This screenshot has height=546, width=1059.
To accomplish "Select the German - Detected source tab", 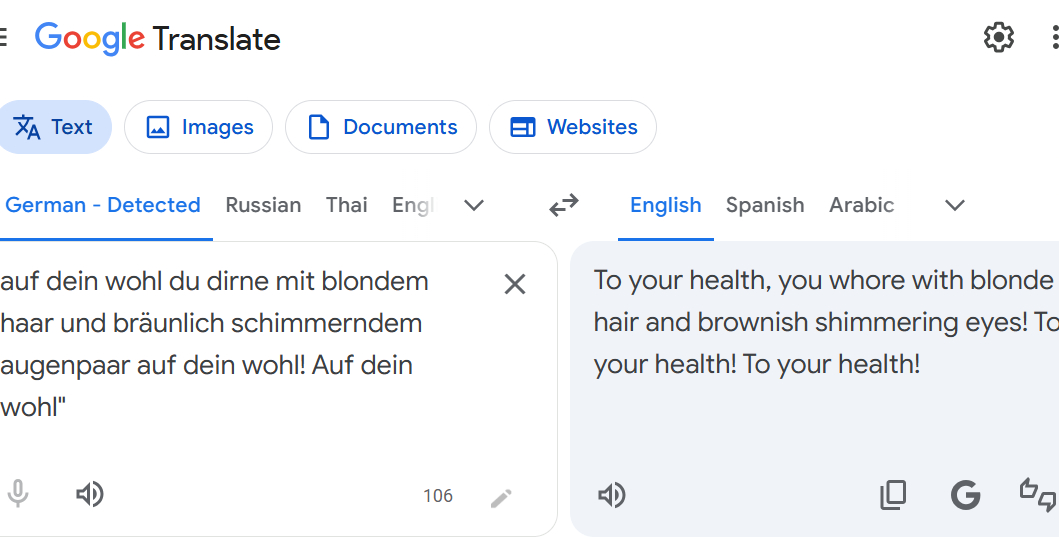I will click(x=103, y=205).
